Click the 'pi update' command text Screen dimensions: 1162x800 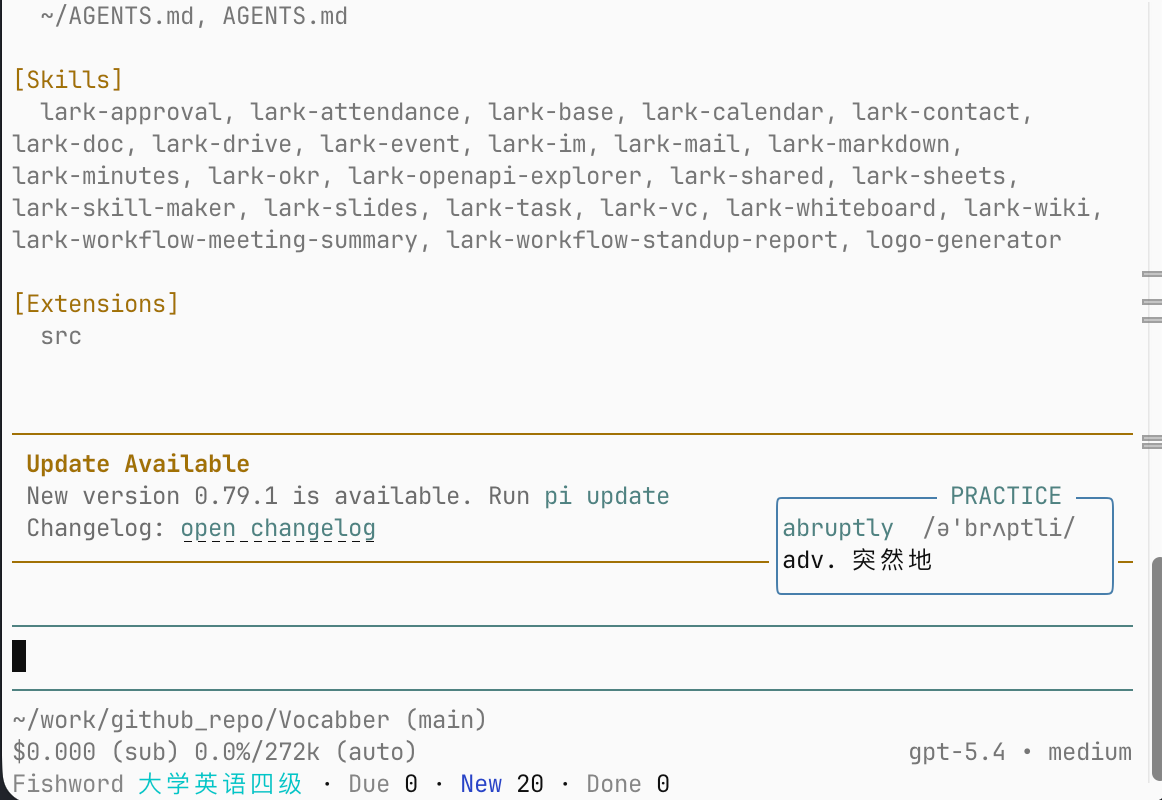607,496
